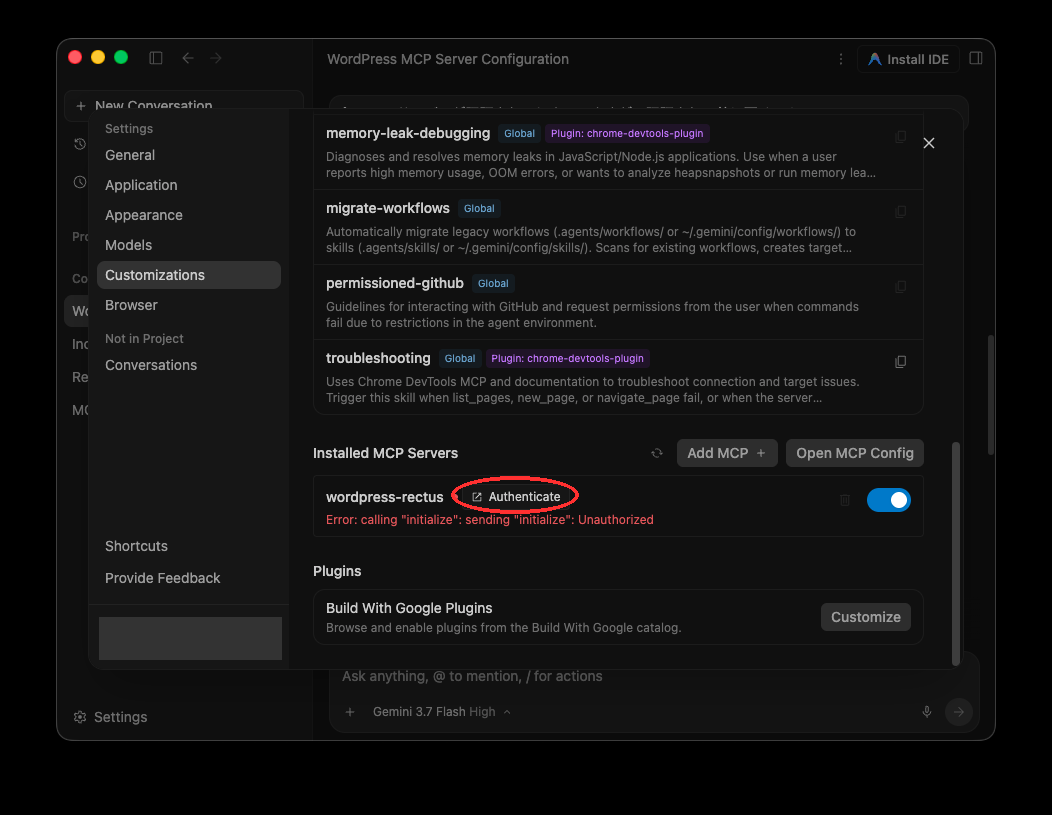Click the Global badge on migrate-workflows

(479, 209)
